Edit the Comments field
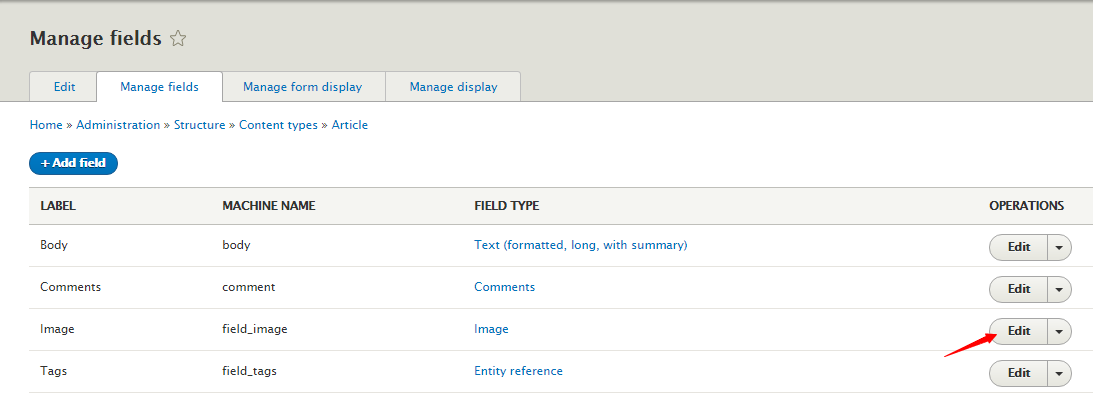This screenshot has width=1093, height=402. click(1018, 288)
